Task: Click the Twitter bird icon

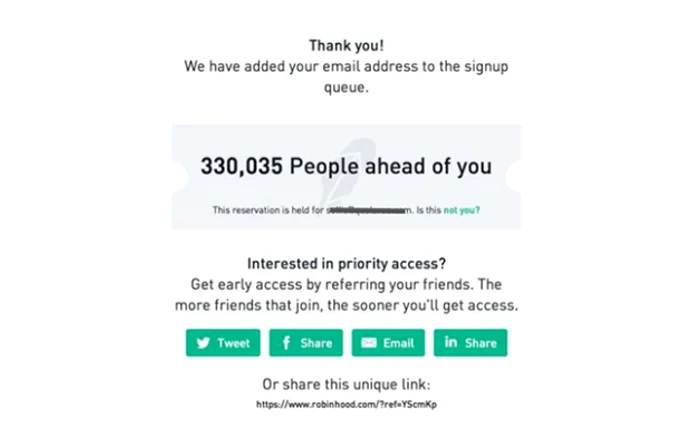Action: [203, 342]
